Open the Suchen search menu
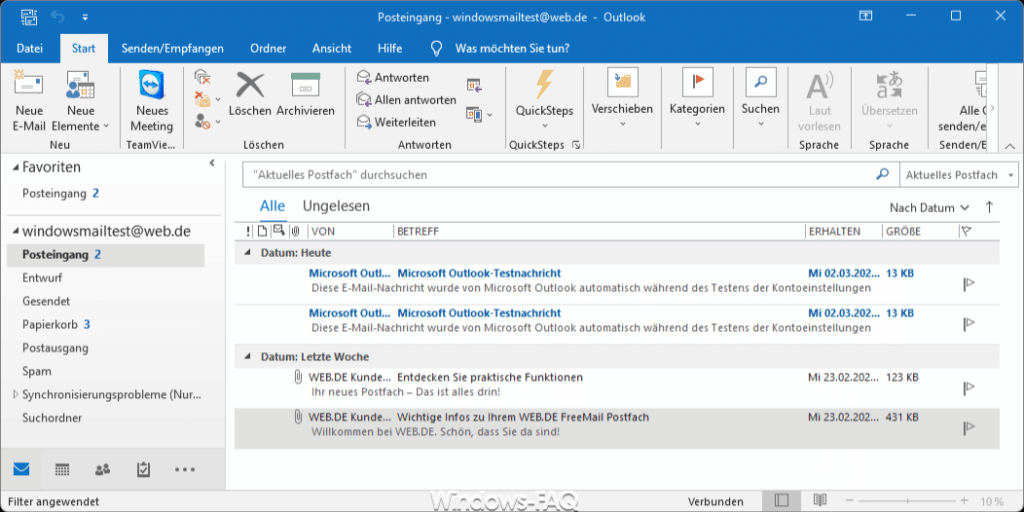1024x512 pixels. [760, 99]
